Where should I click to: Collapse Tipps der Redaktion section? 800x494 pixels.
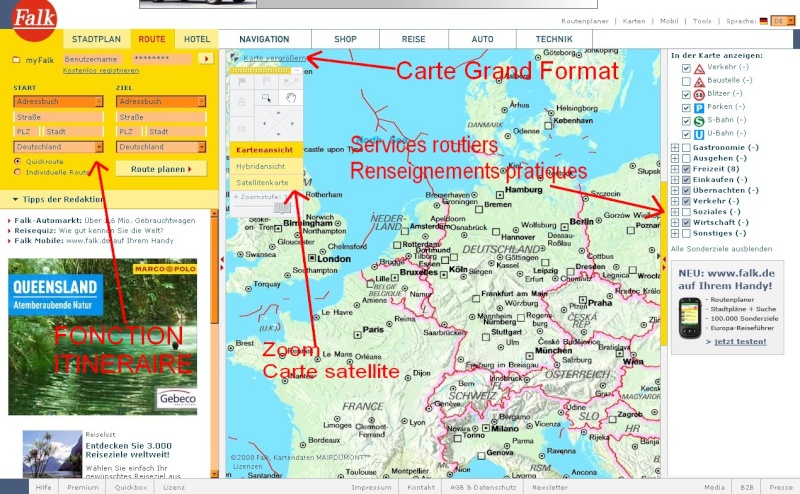pyautogui.click(x=15, y=200)
